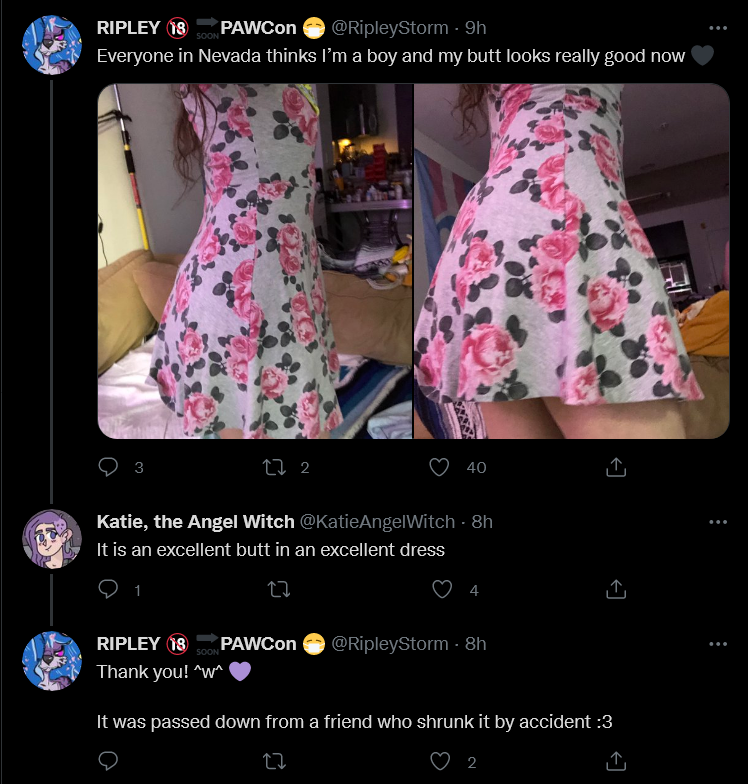This screenshot has width=748, height=784.
Task: Share the 'Thank you!' tweet
Action: [x=616, y=761]
